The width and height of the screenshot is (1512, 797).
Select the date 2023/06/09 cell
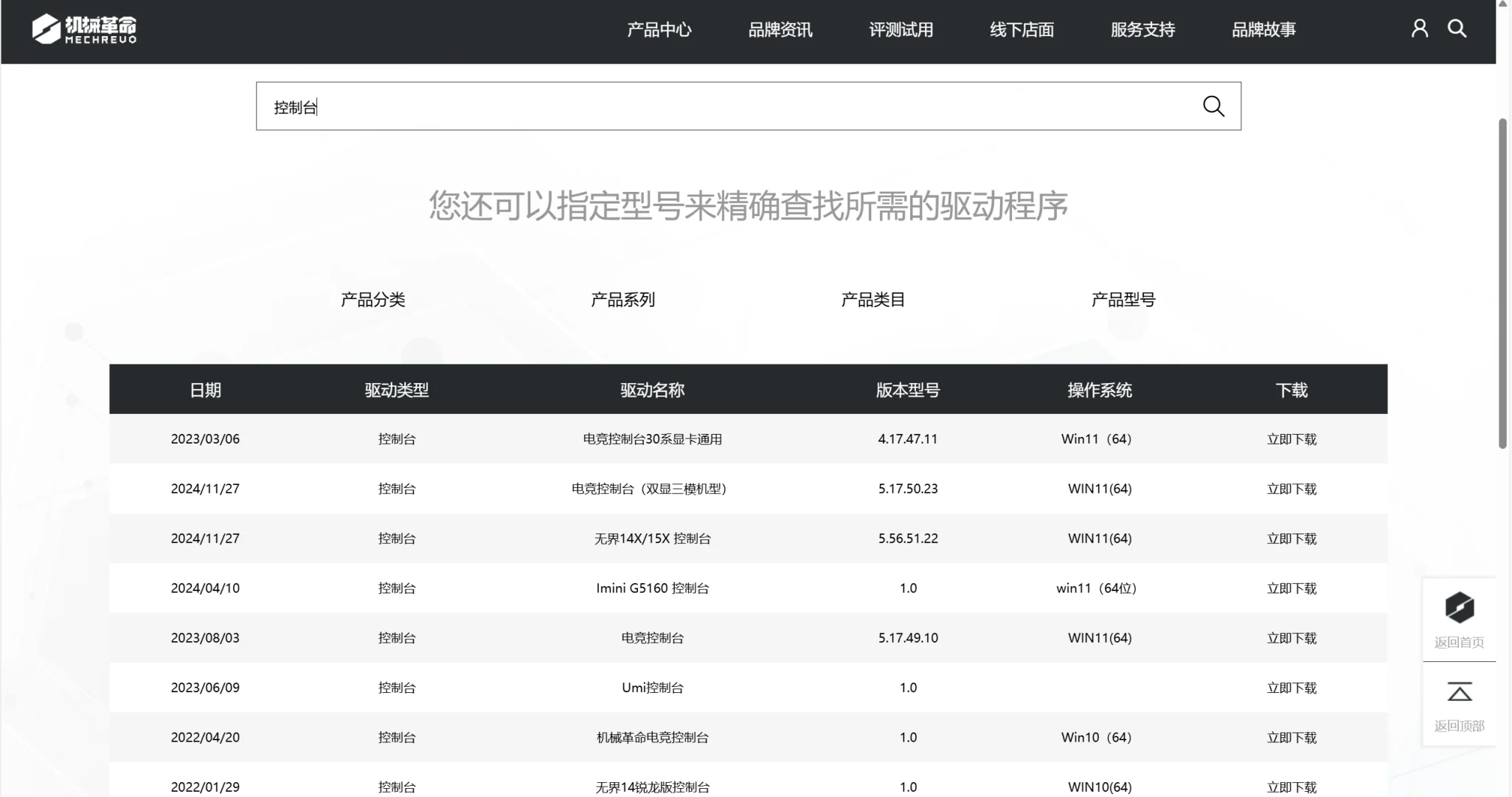(x=205, y=688)
